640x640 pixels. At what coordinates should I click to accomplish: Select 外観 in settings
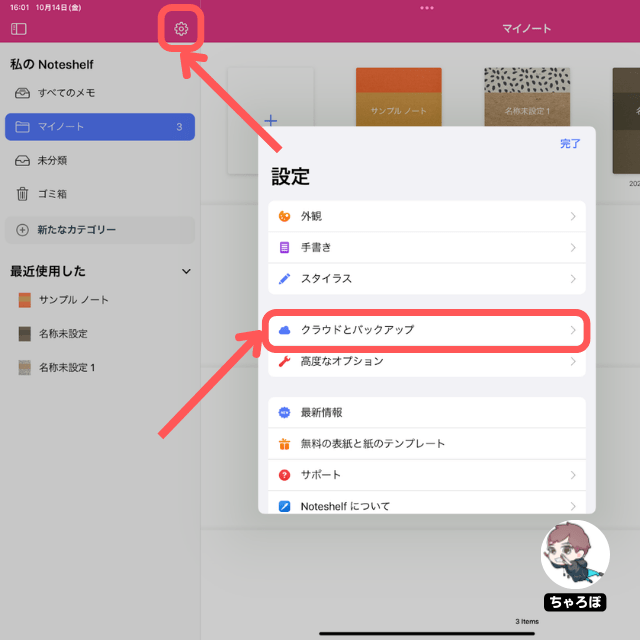tap(427, 216)
